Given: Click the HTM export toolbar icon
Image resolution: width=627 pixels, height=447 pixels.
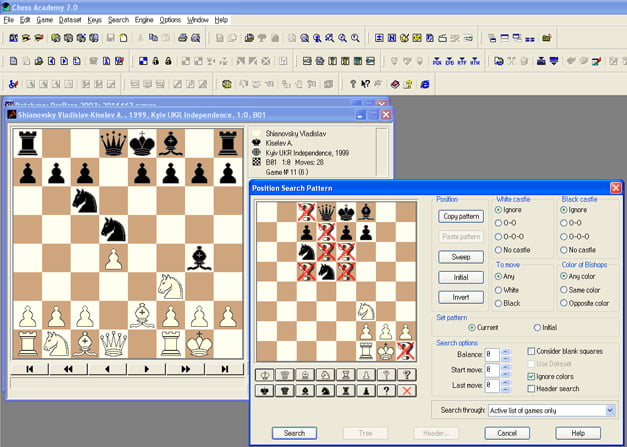Looking at the screenshot, I should tap(475, 61).
